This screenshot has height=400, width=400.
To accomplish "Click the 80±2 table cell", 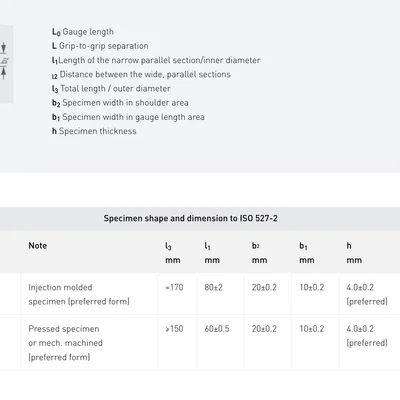I will click(213, 287).
